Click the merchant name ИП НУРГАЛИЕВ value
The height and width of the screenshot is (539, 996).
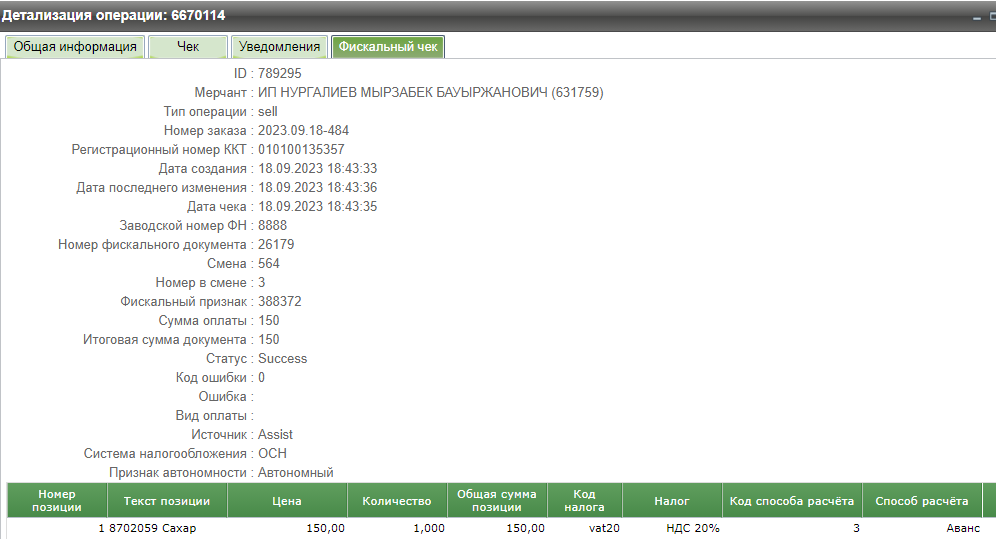[x=430, y=92]
